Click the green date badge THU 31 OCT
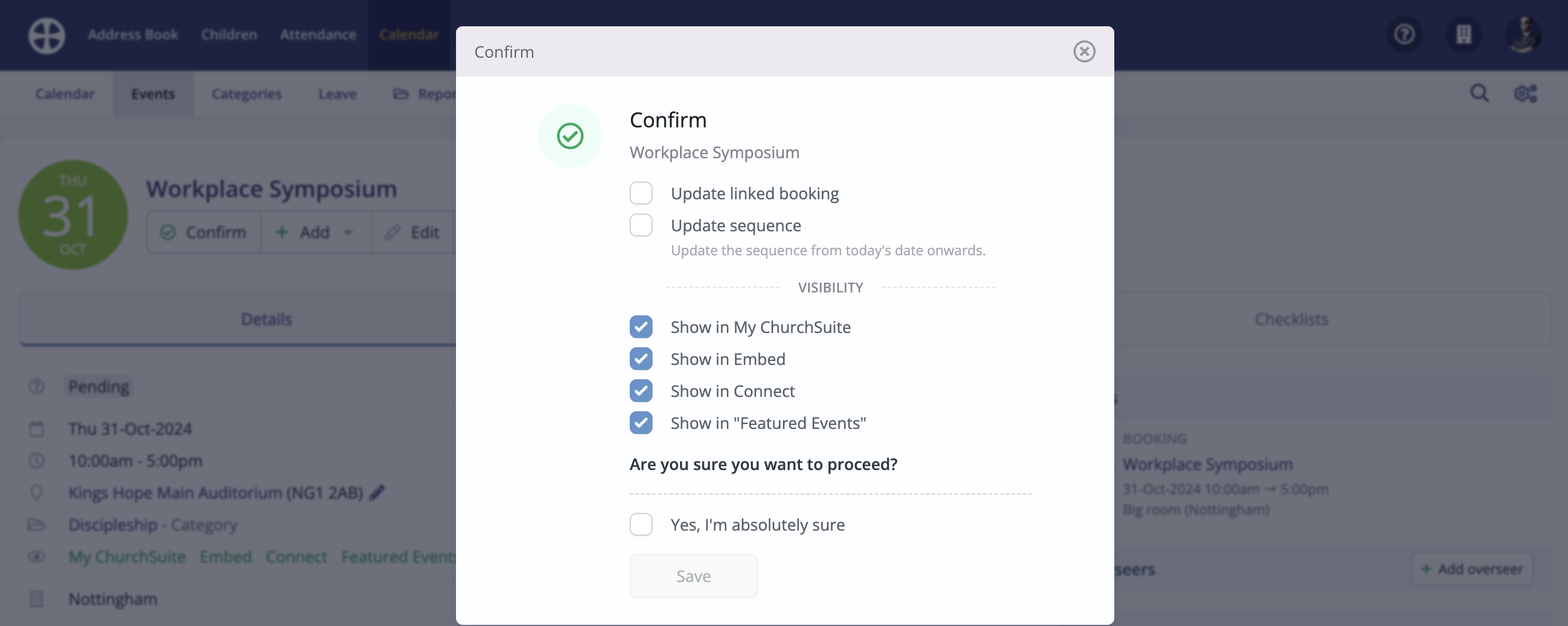The width and height of the screenshot is (1568, 626). (x=73, y=214)
